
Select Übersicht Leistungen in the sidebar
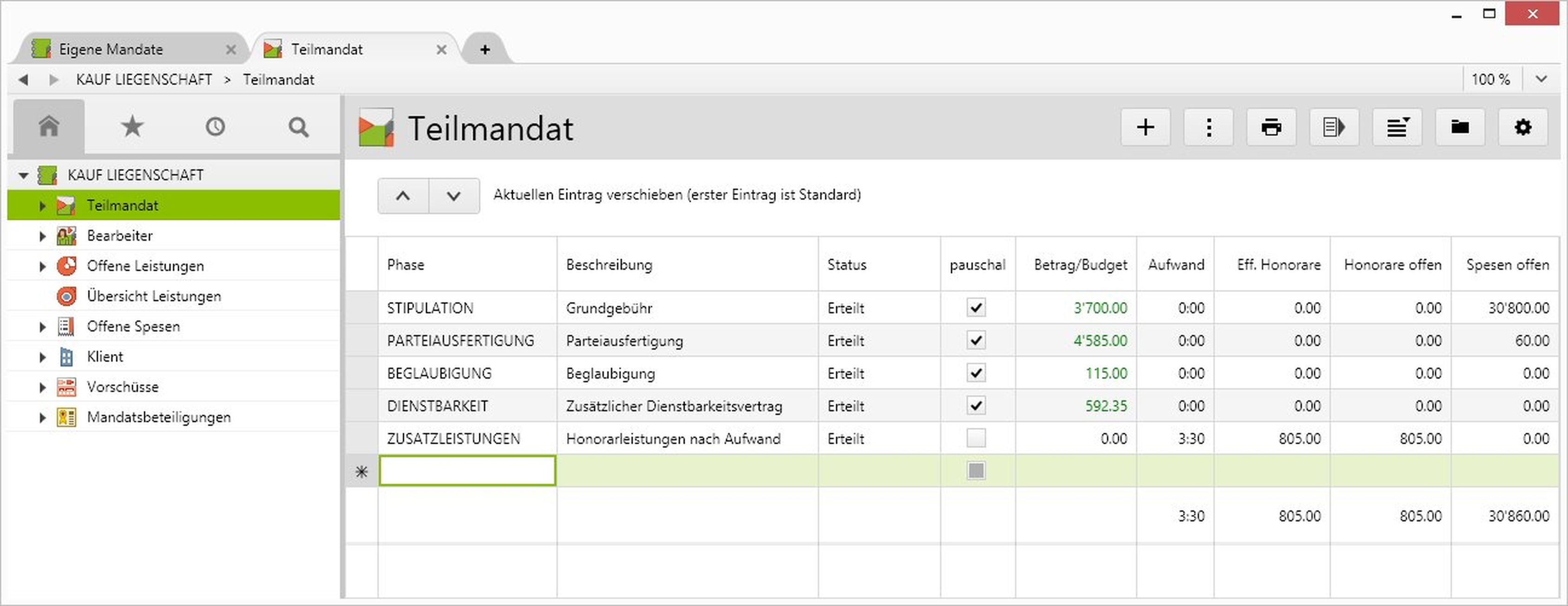[153, 296]
